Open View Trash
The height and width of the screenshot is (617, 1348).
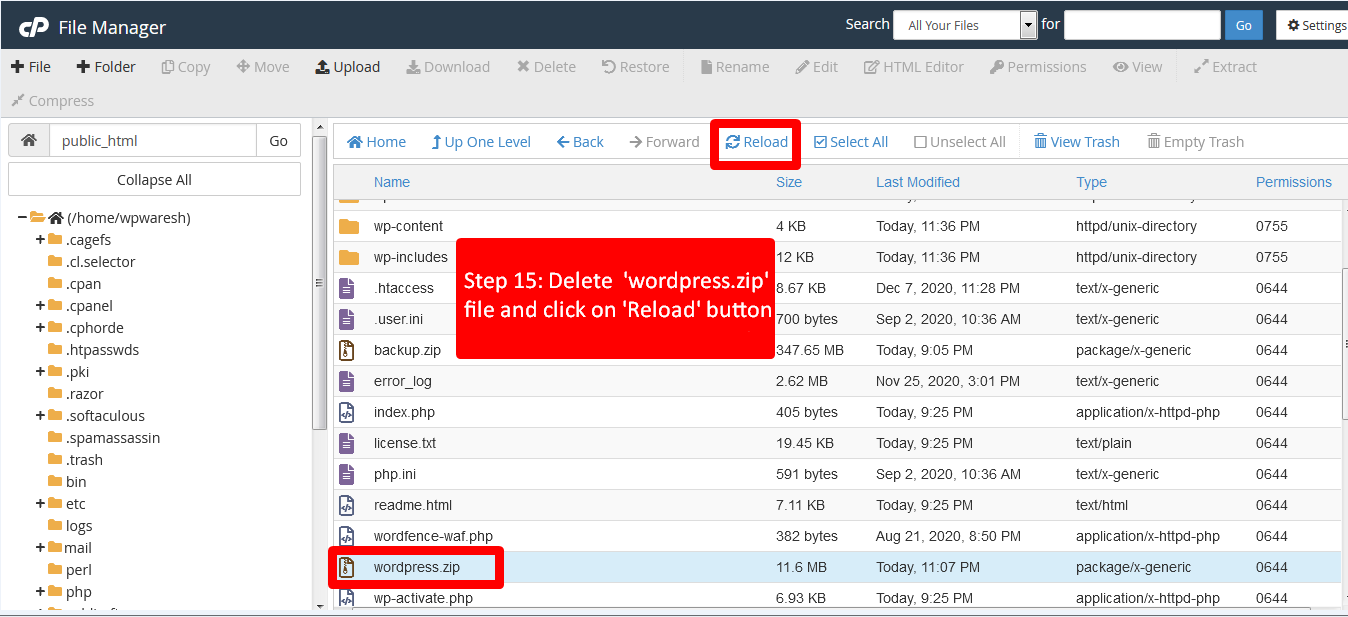(x=1076, y=142)
